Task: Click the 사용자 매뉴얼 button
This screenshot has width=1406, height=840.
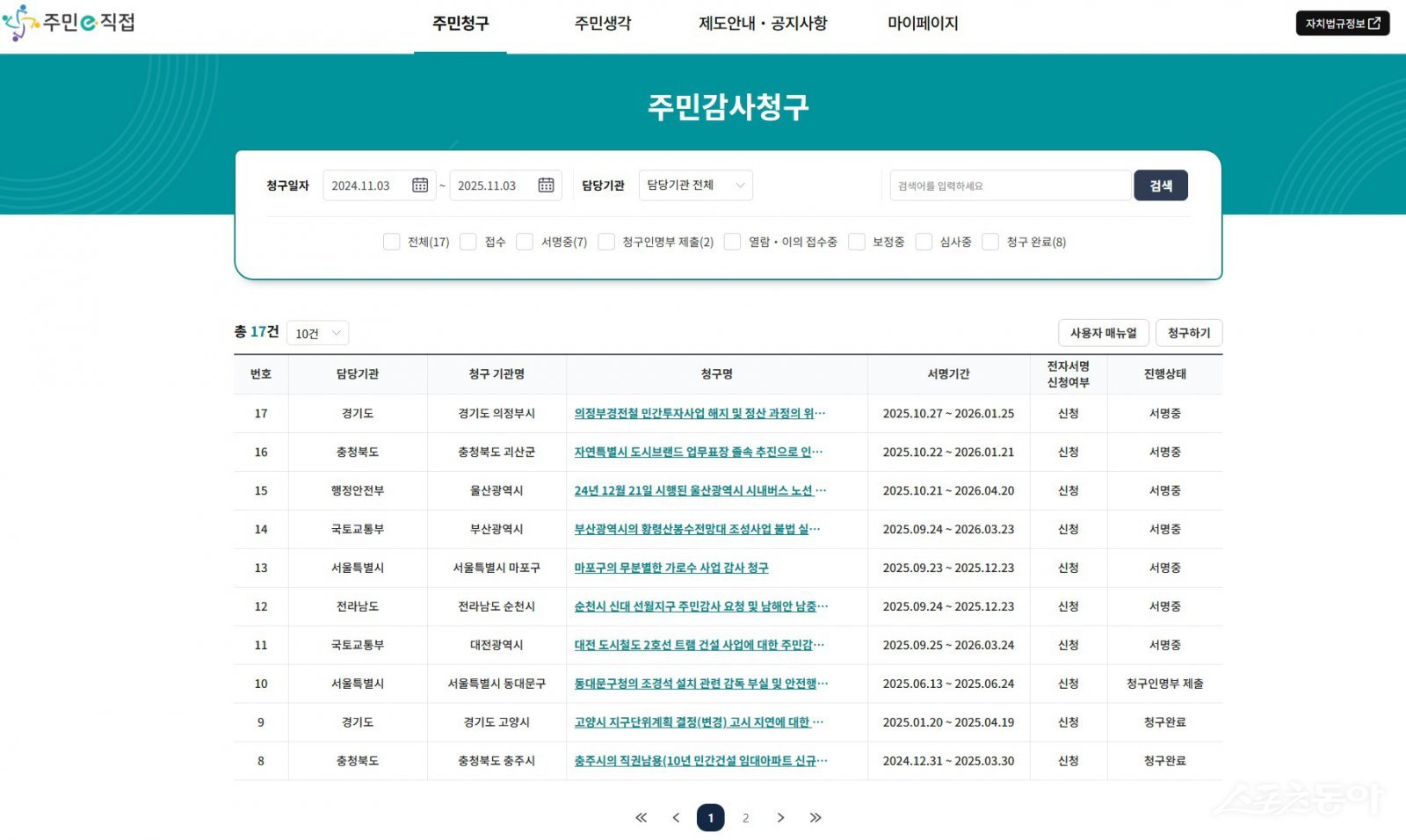Action: (x=1104, y=333)
